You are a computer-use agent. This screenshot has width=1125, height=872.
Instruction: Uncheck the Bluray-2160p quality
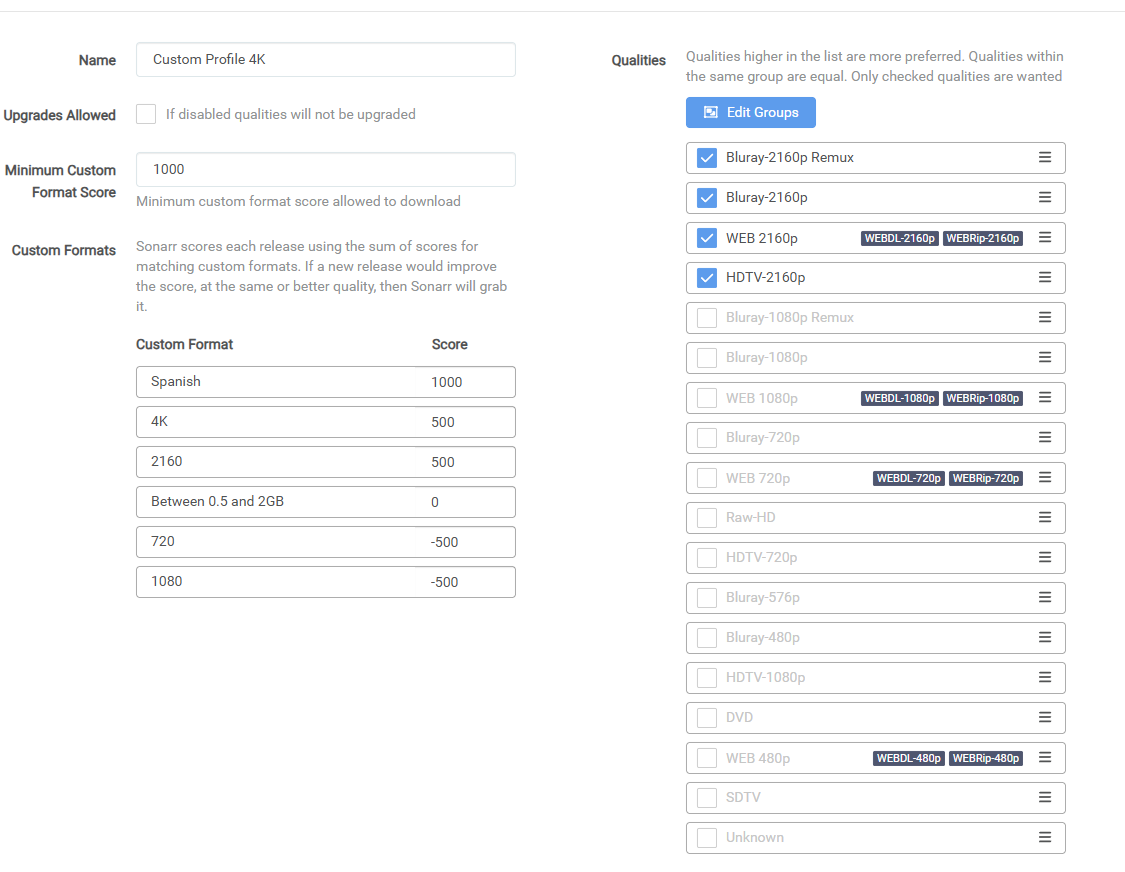click(707, 198)
